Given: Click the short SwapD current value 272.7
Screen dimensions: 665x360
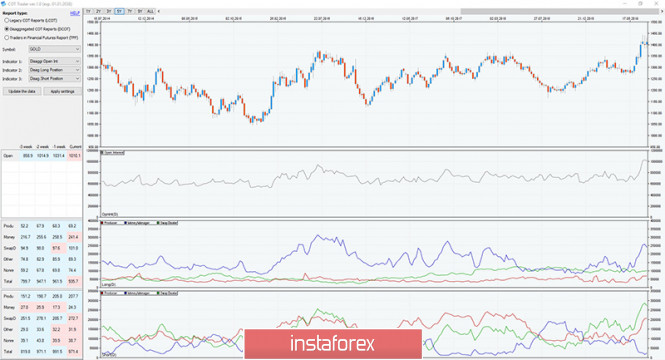Looking at the screenshot, I should coord(74,318).
